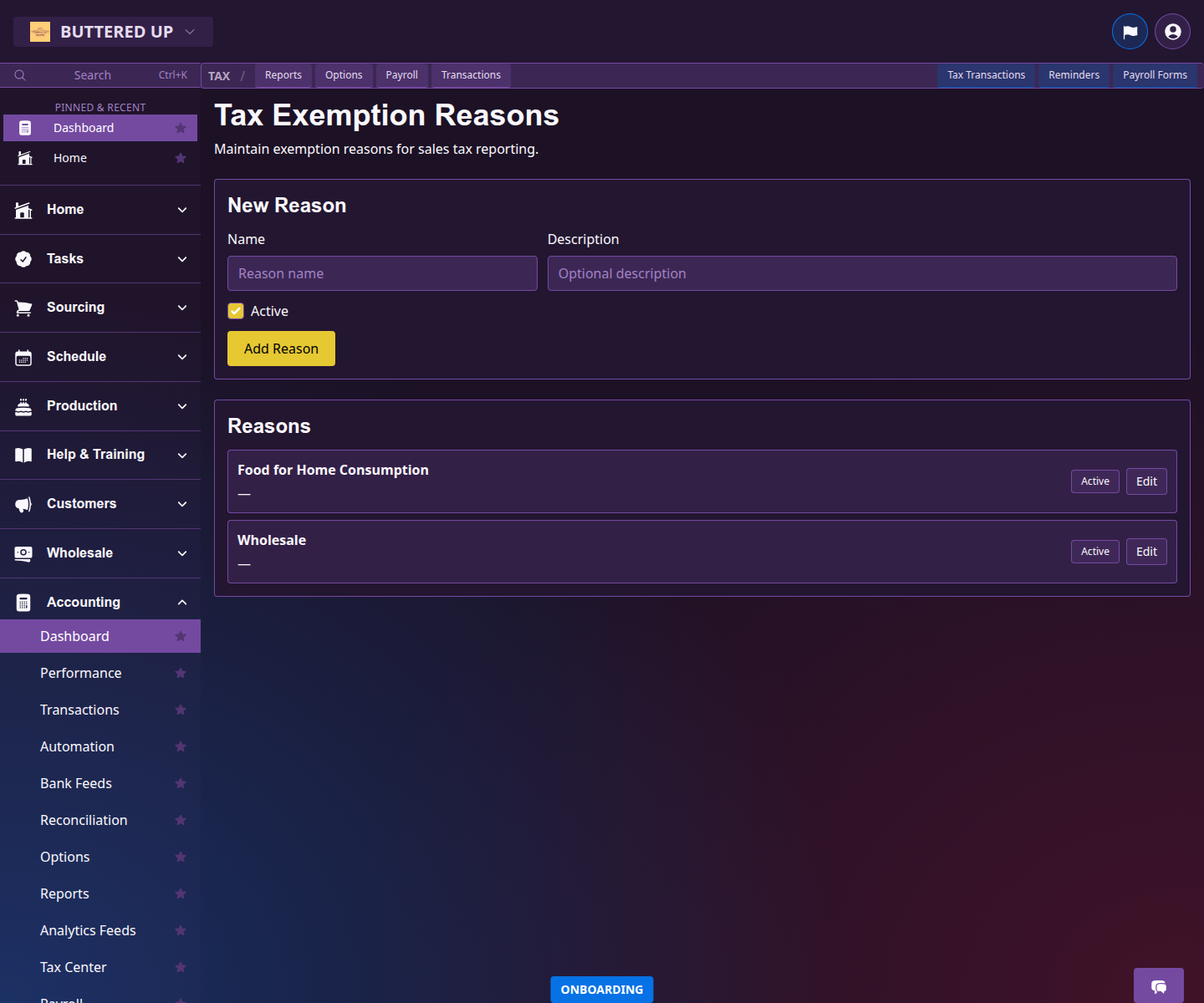Click the Production cake icon
The height and width of the screenshot is (1003, 1204).
click(23, 405)
